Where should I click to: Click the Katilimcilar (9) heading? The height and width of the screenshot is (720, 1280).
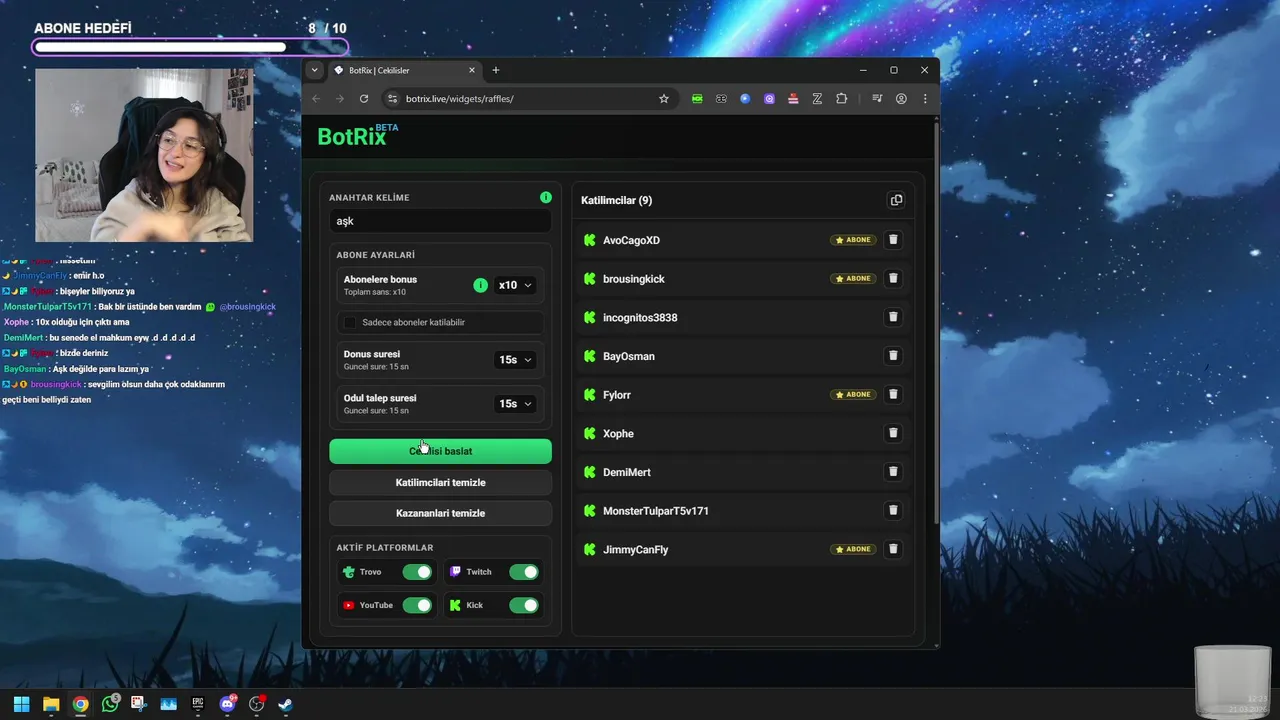click(616, 200)
